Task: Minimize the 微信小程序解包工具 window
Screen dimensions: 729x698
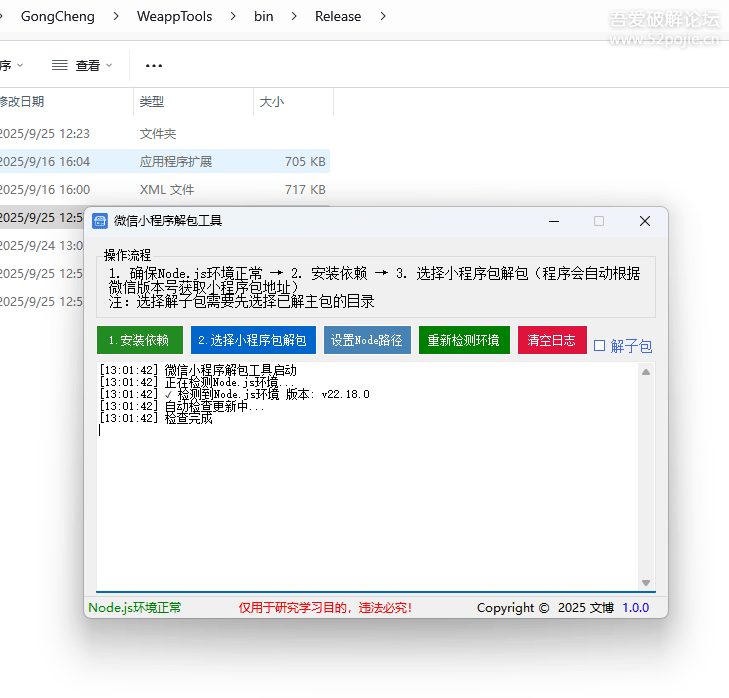Action: [553, 221]
